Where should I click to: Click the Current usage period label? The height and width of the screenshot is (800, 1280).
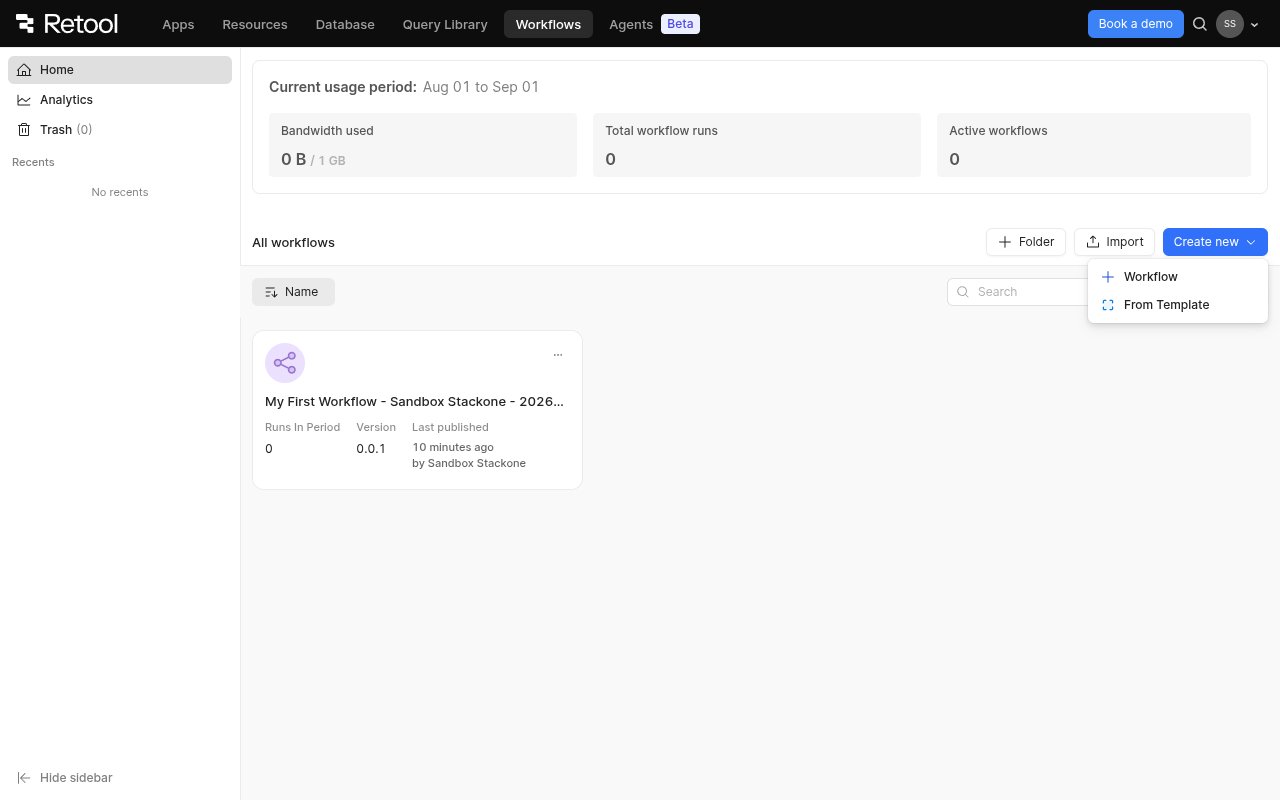(343, 87)
